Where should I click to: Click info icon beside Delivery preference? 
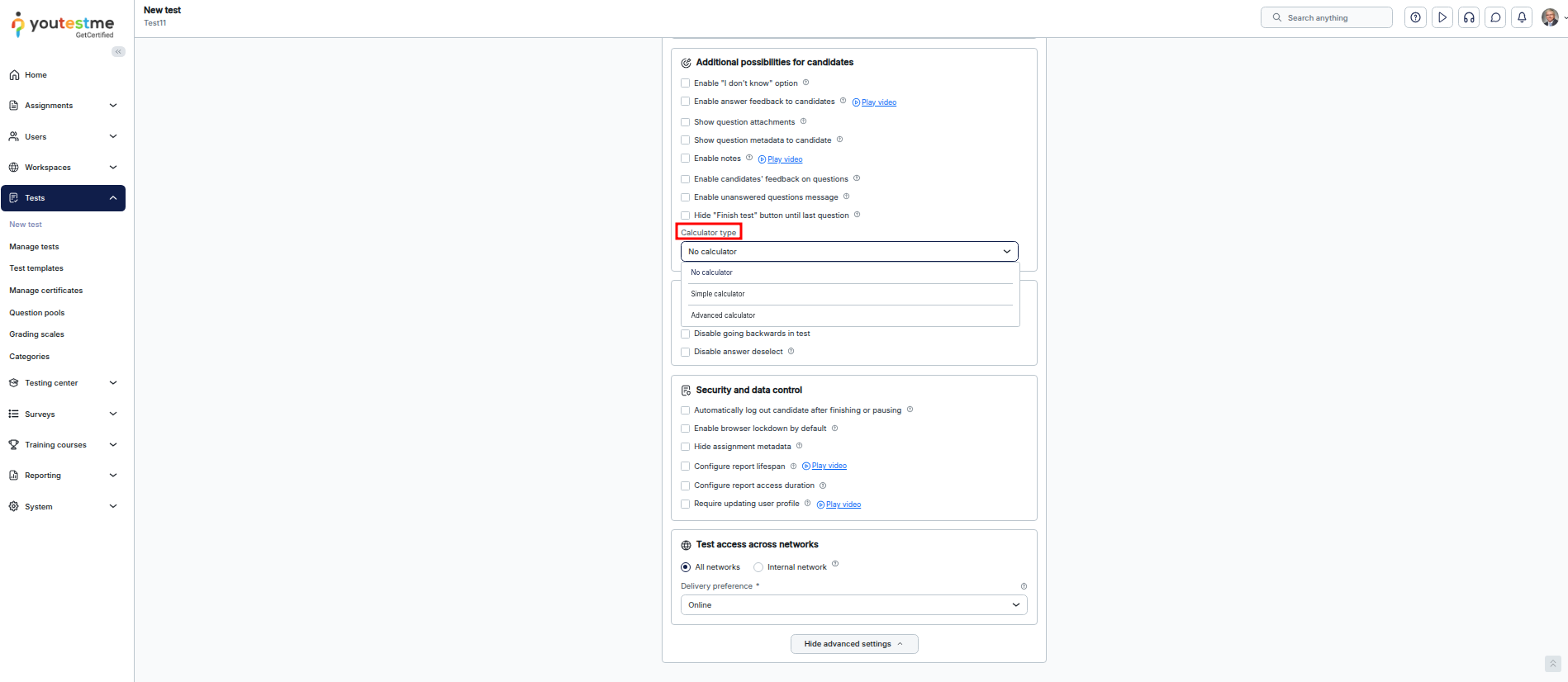pos(1024,586)
